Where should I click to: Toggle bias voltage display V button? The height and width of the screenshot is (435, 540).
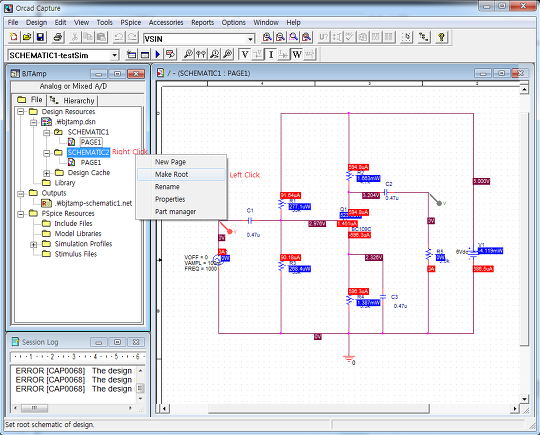click(x=245, y=54)
